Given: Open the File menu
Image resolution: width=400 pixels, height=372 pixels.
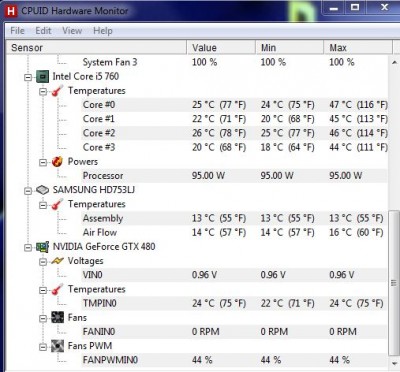Looking at the screenshot, I should tap(17, 31).
